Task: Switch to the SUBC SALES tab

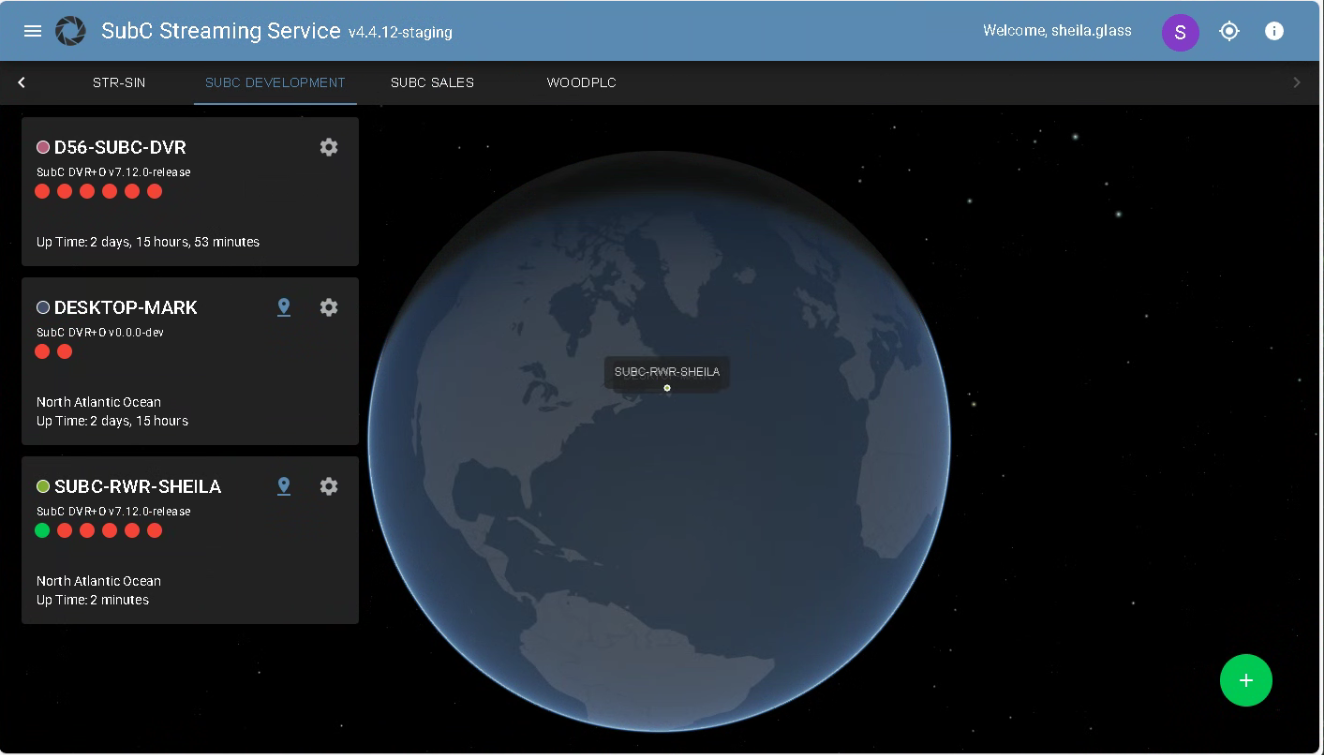Action: (432, 83)
